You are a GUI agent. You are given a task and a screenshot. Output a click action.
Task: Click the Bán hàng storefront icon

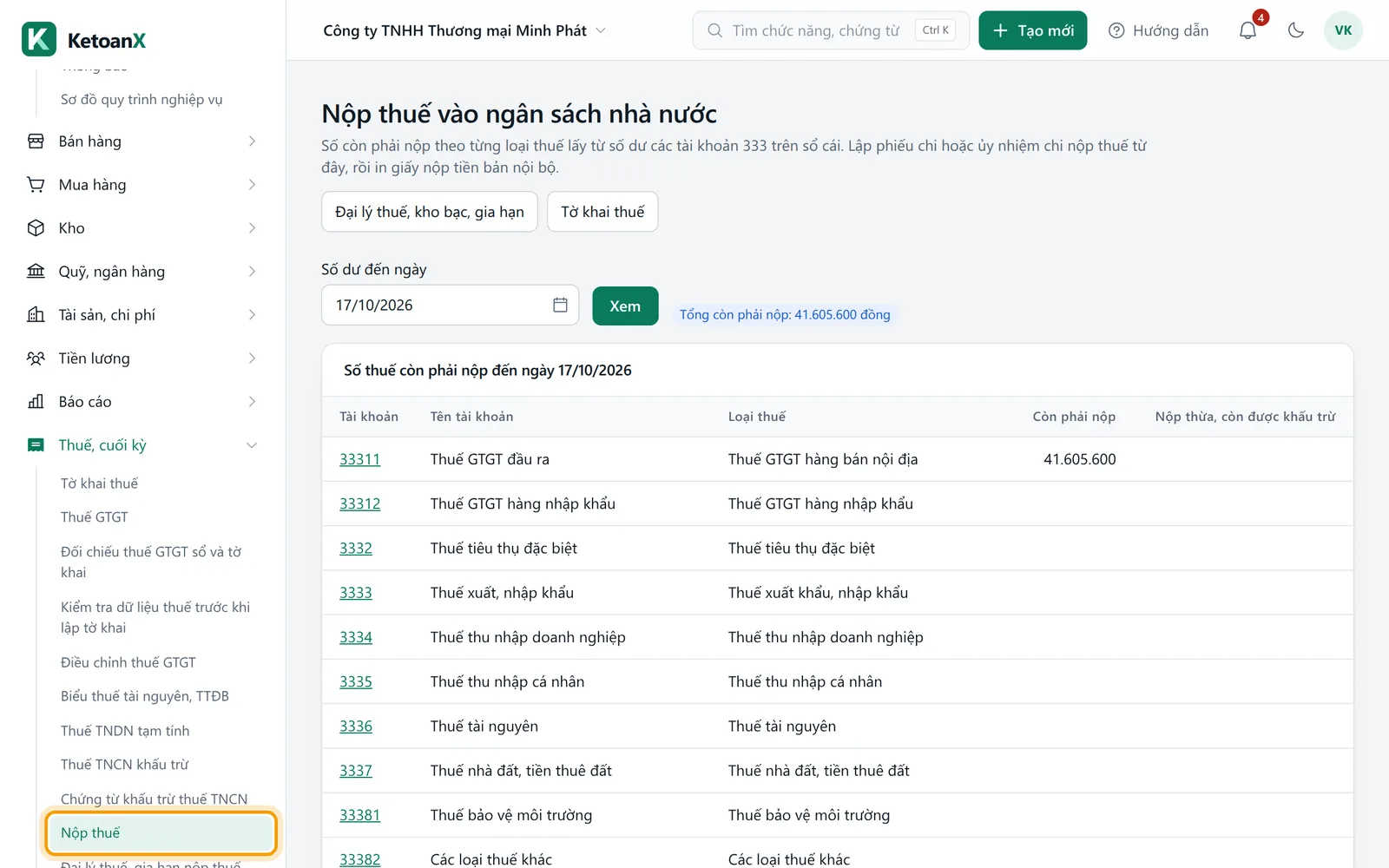coord(36,141)
